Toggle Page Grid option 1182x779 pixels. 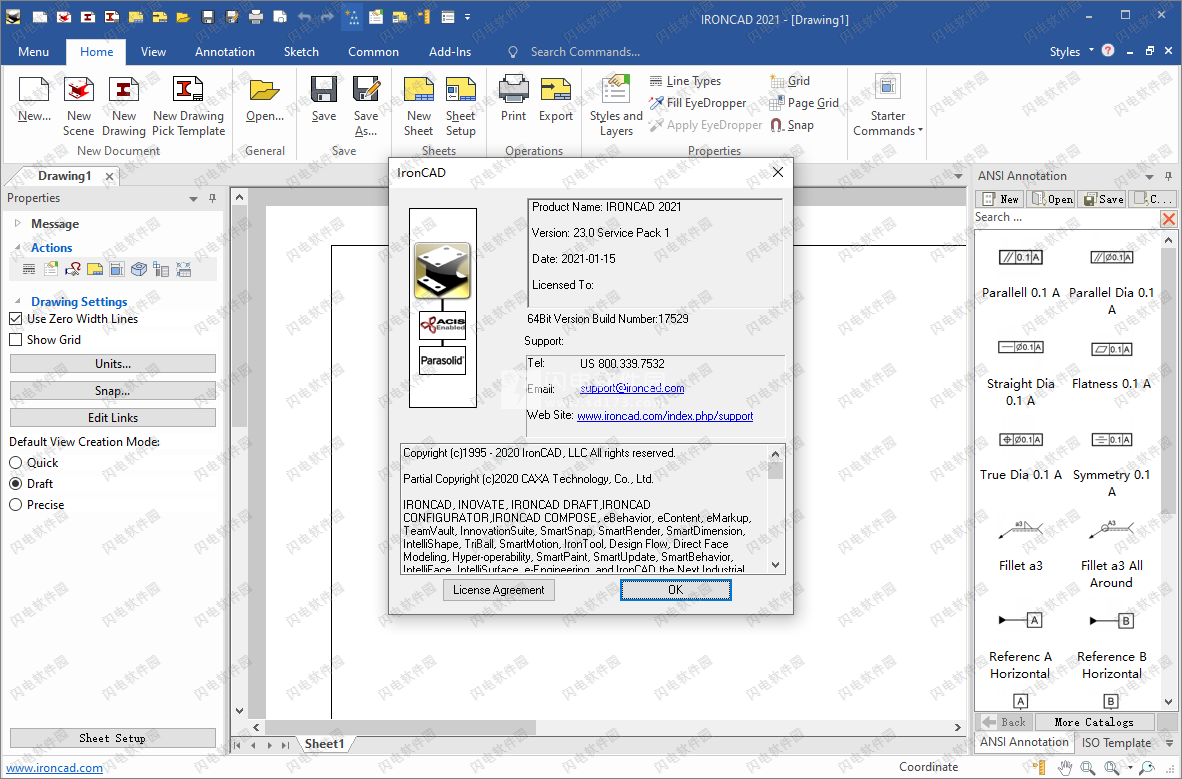[x=804, y=103]
